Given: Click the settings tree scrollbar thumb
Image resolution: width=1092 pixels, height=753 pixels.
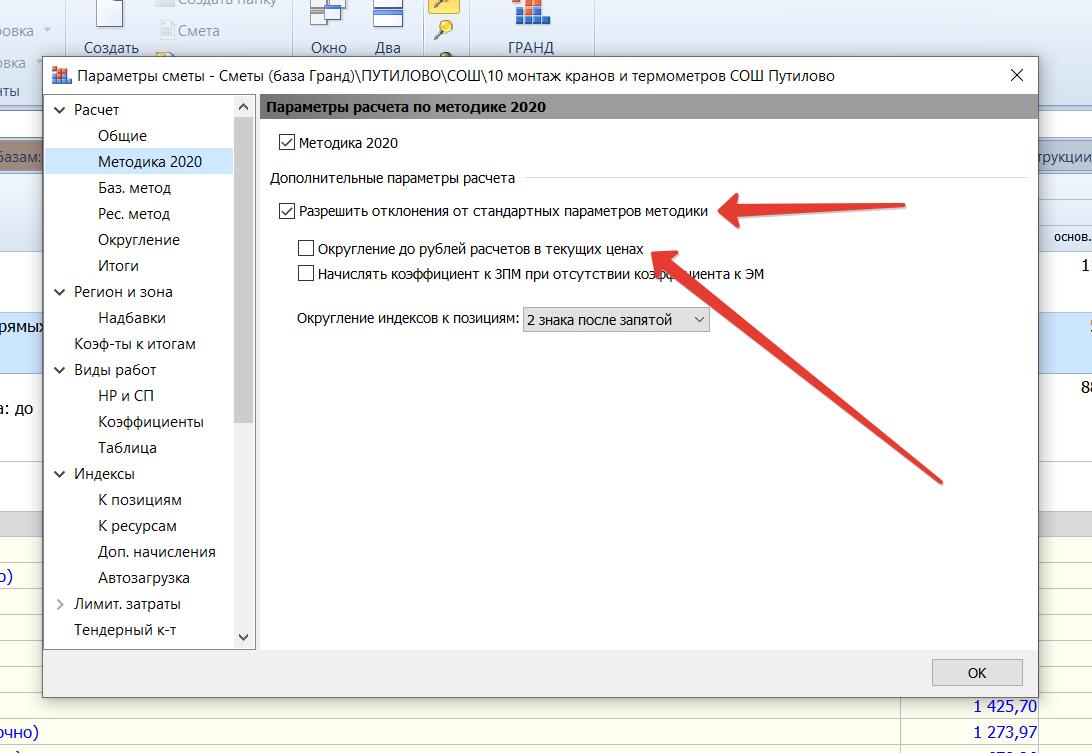Looking at the screenshot, I should pos(243,270).
